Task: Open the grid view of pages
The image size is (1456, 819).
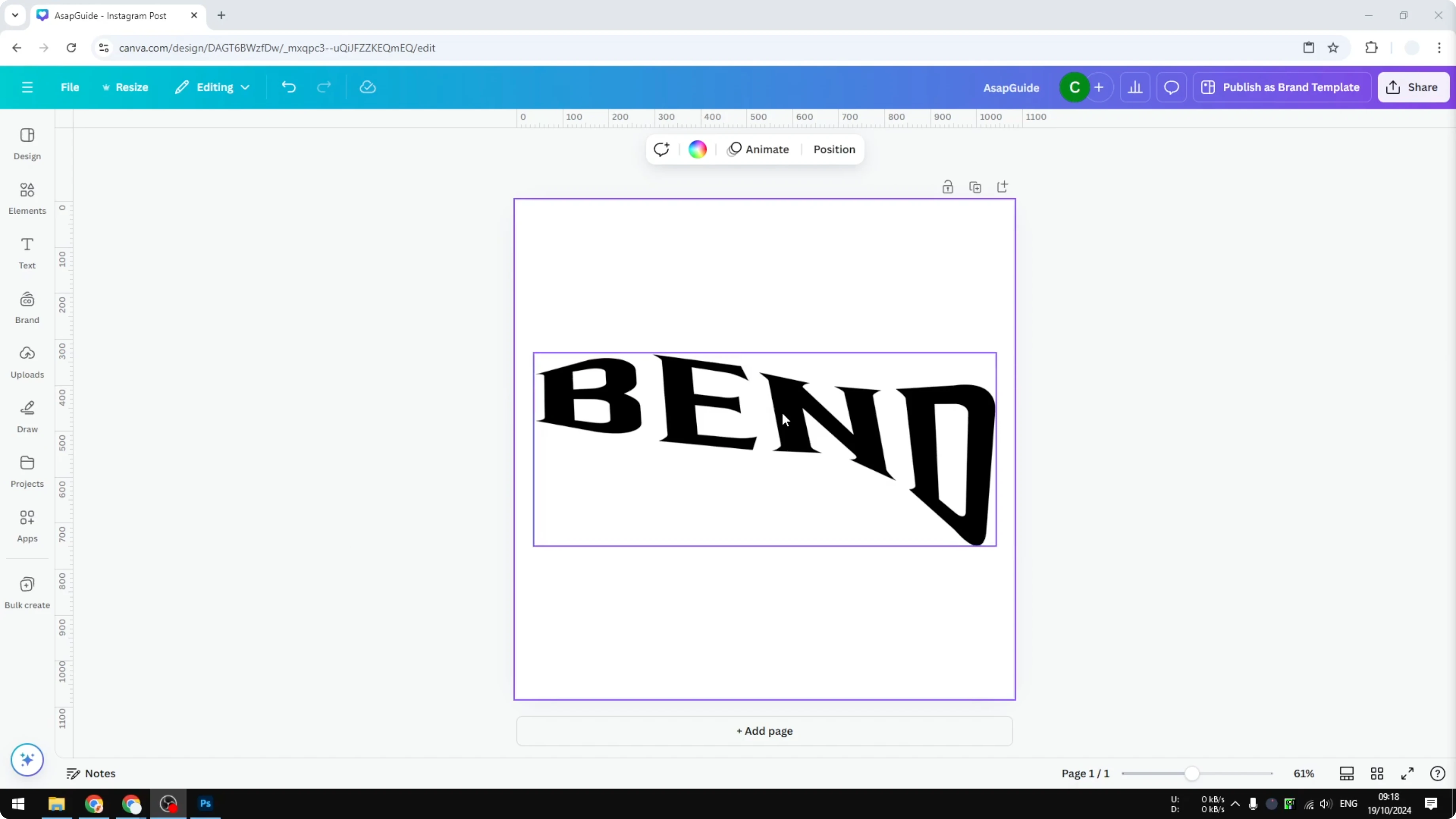Action: coord(1377,773)
